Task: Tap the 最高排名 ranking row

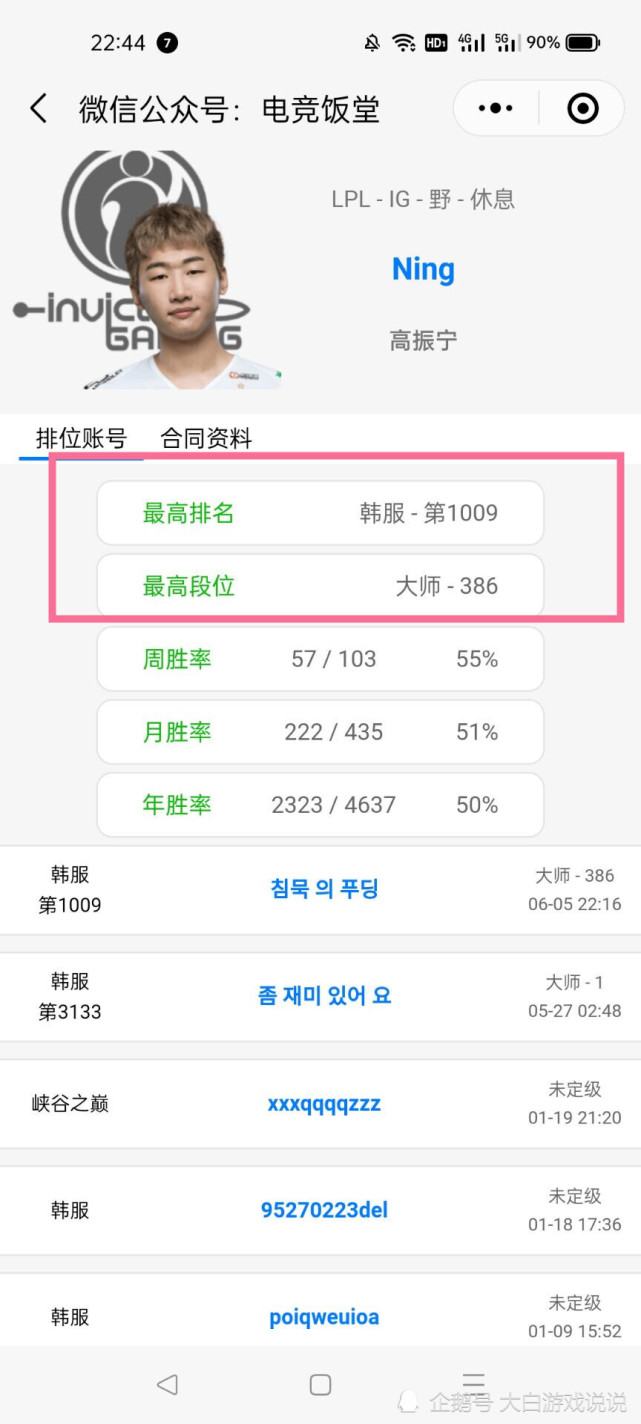Action: coord(320,512)
